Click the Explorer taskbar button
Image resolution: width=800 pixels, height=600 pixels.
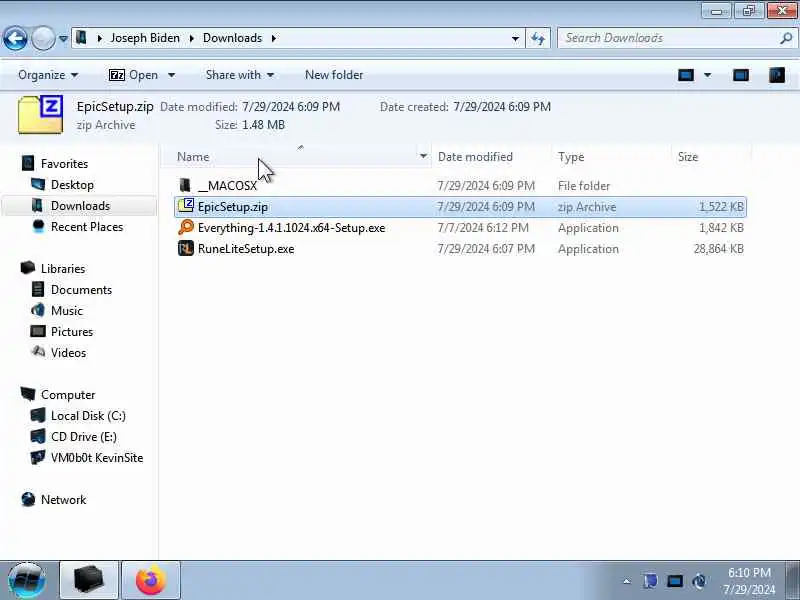coord(89,580)
